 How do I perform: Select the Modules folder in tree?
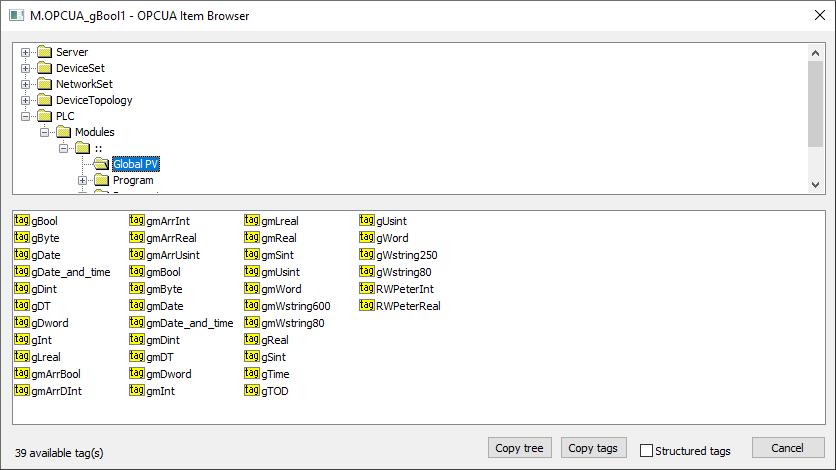(x=94, y=132)
